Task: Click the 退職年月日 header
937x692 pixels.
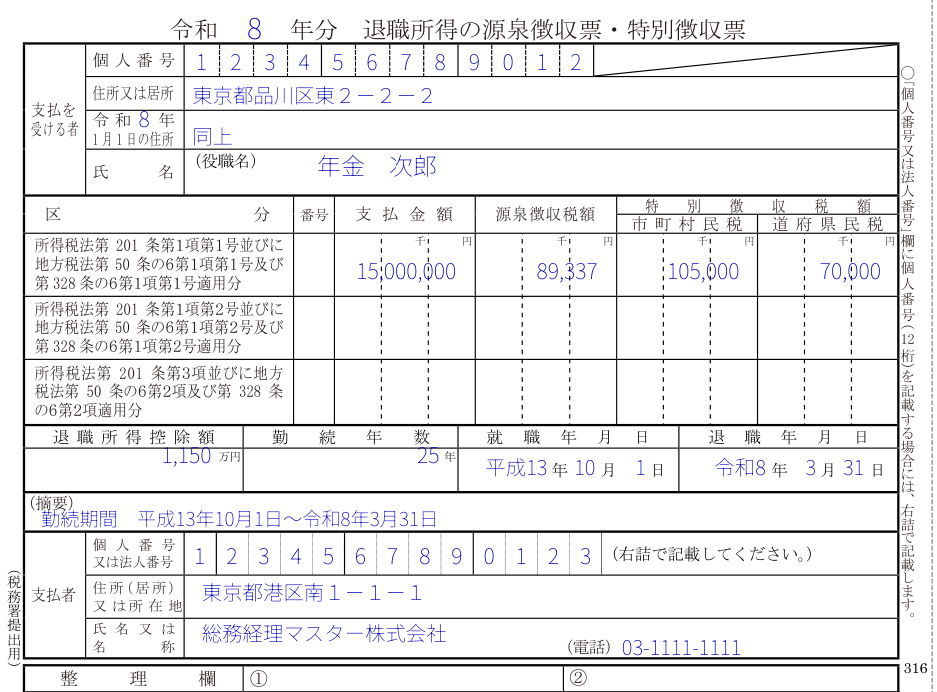Action: click(x=788, y=437)
